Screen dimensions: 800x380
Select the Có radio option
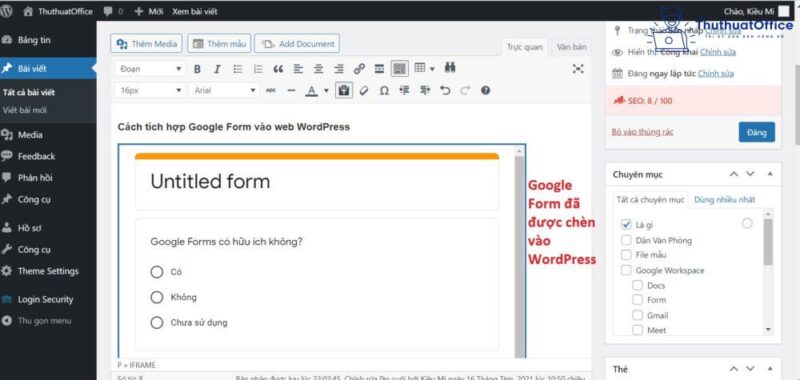click(157, 272)
